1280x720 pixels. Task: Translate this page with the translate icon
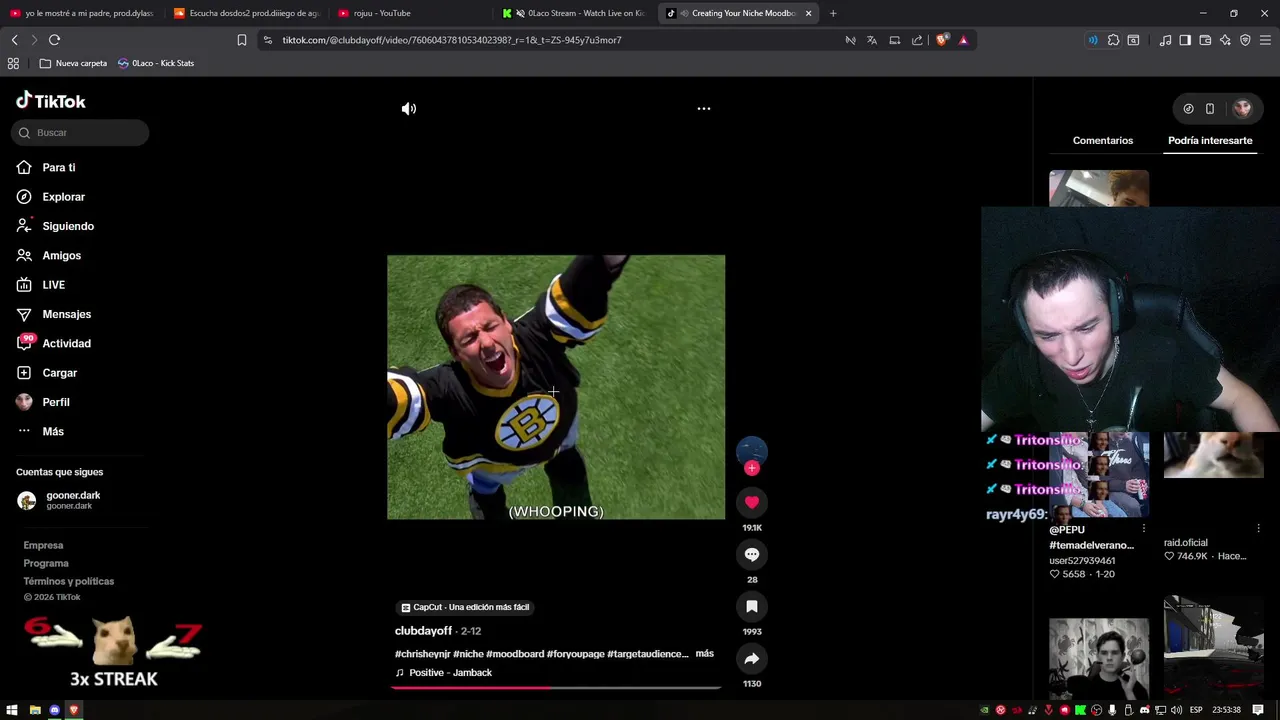tap(872, 40)
